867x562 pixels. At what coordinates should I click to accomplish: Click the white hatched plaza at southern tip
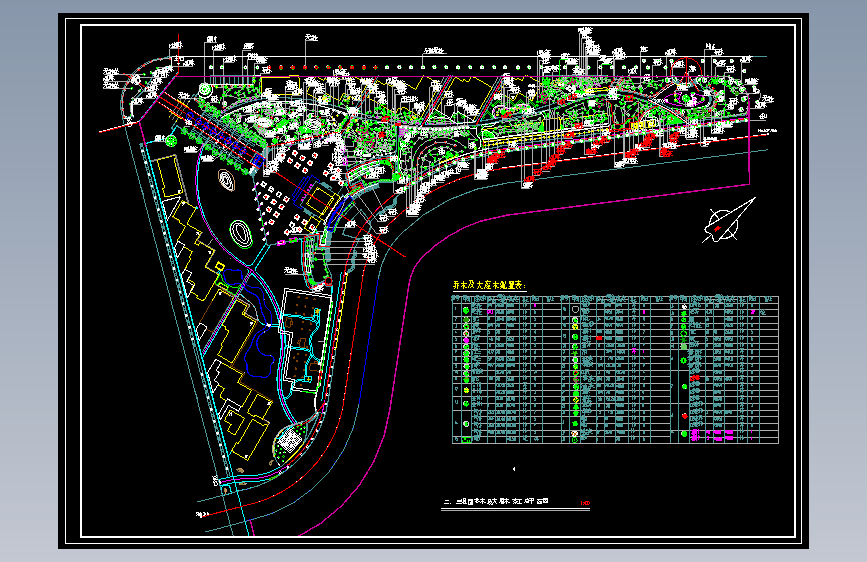point(289,441)
